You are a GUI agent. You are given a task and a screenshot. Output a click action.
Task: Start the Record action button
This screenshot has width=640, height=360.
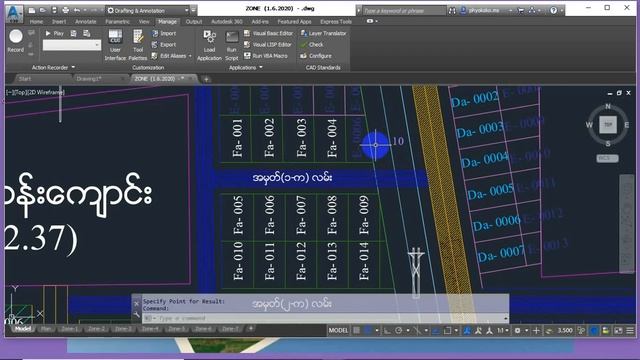point(16,41)
